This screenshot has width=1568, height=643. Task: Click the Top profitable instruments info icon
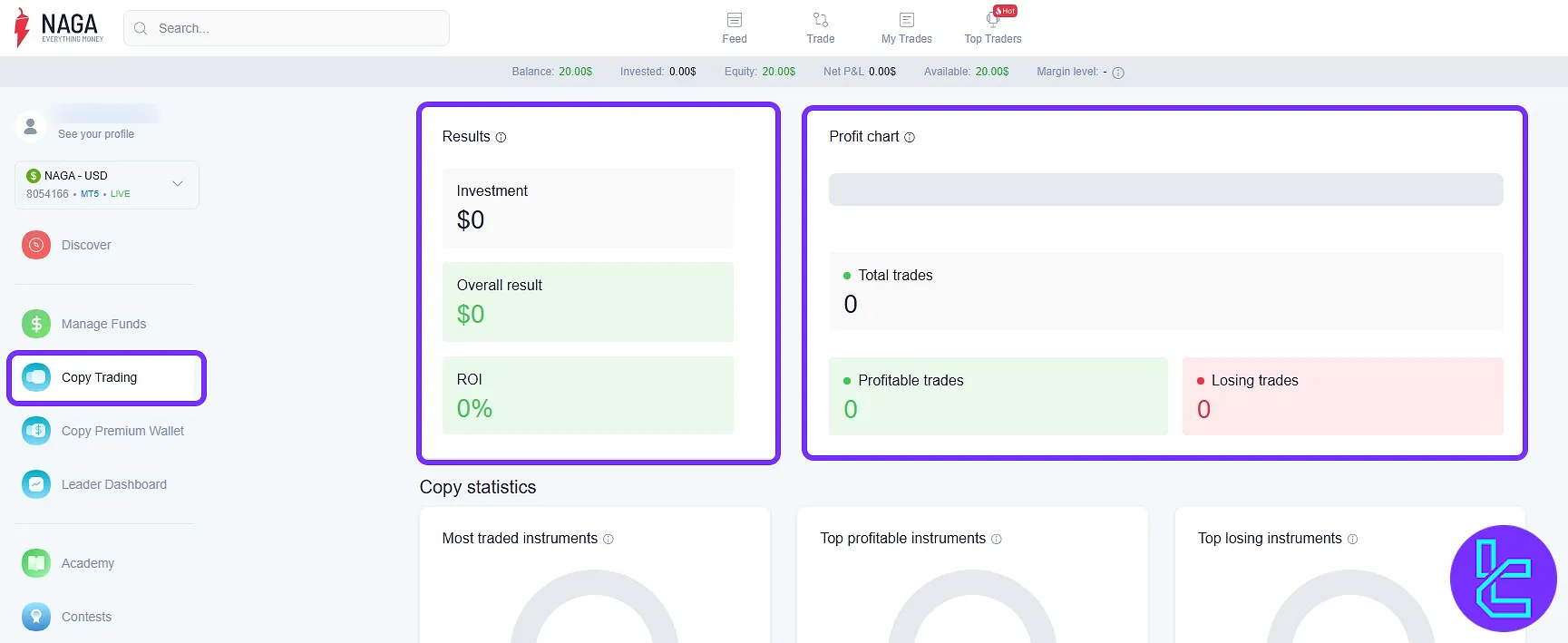click(x=997, y=539)
